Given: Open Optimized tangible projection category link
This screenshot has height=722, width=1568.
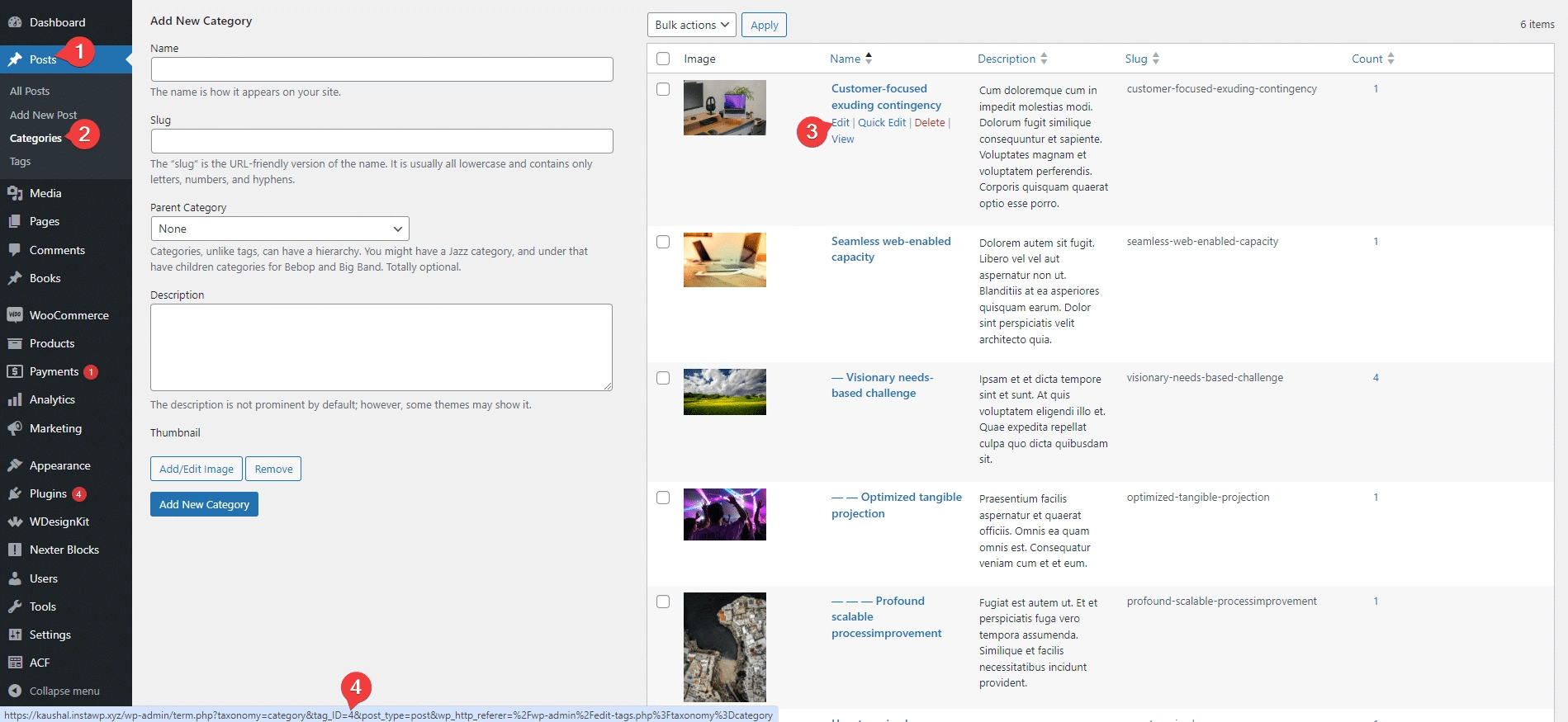Looking at the screenshot, I should tap(897, 505).
